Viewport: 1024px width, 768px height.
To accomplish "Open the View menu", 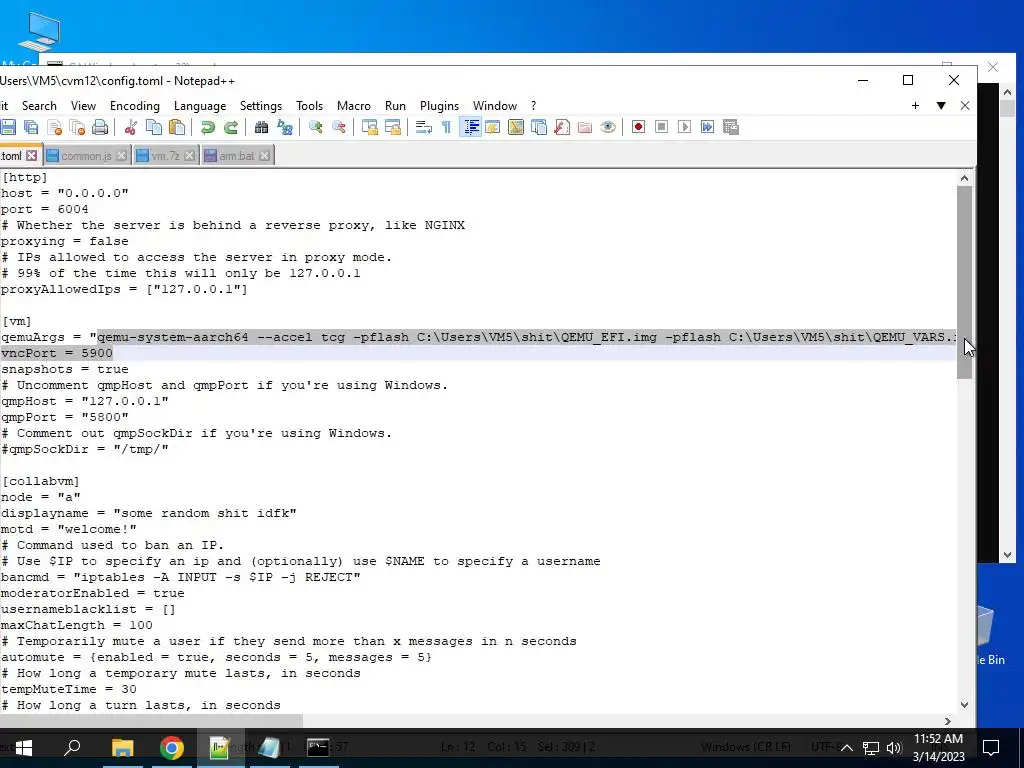I will 84,106.
